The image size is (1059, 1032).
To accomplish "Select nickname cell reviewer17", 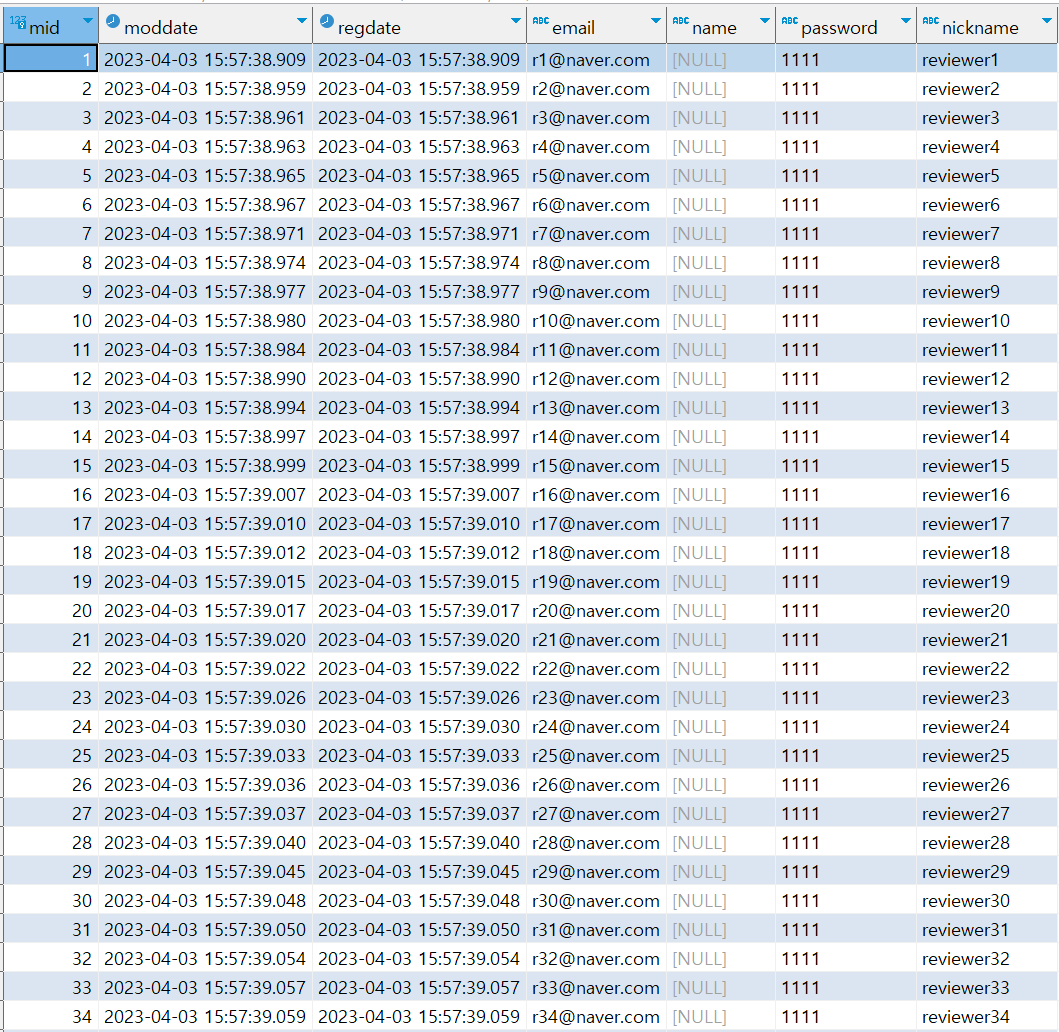I will (987, 524).
